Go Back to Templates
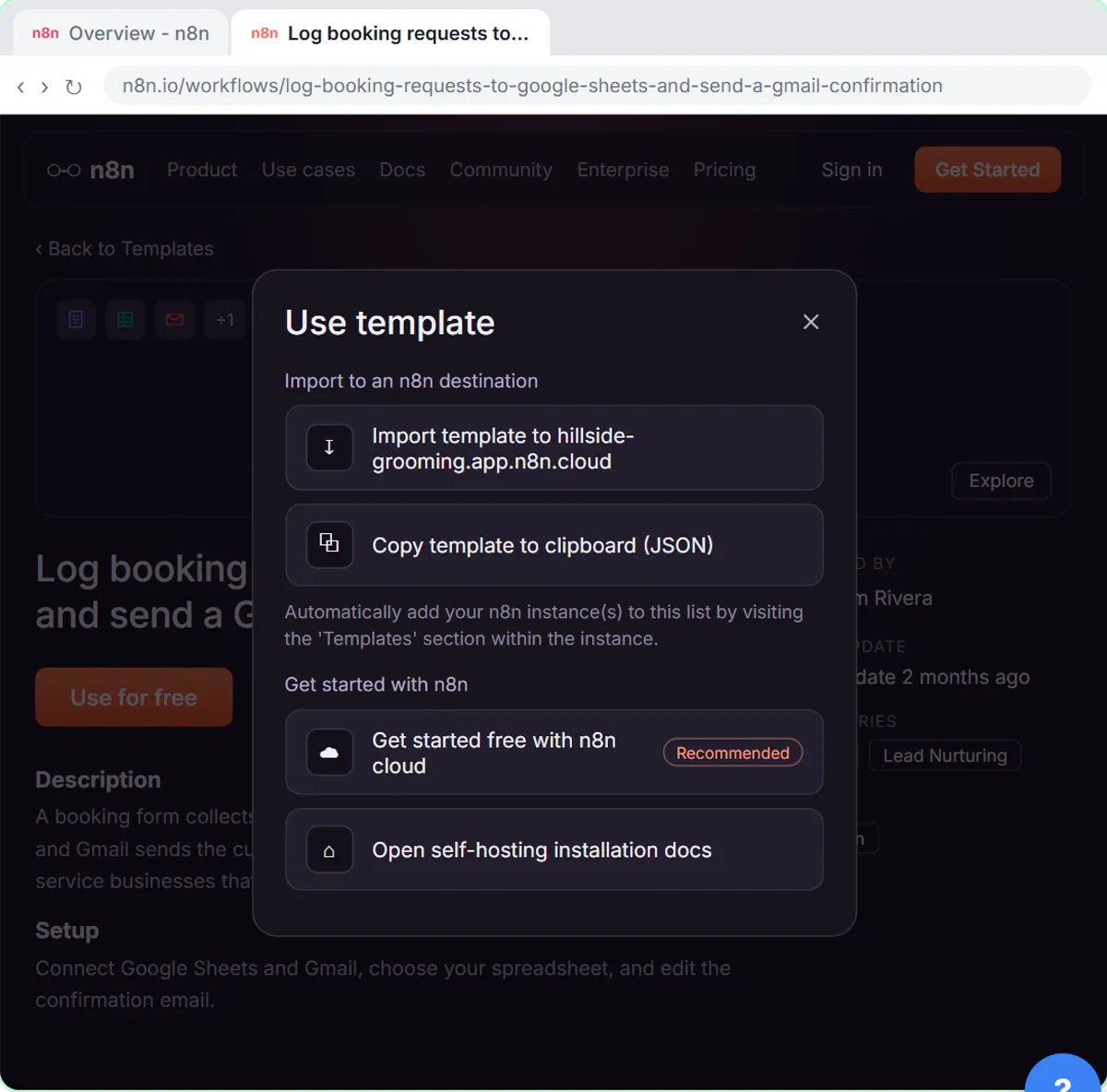 [x=125, y=249]
